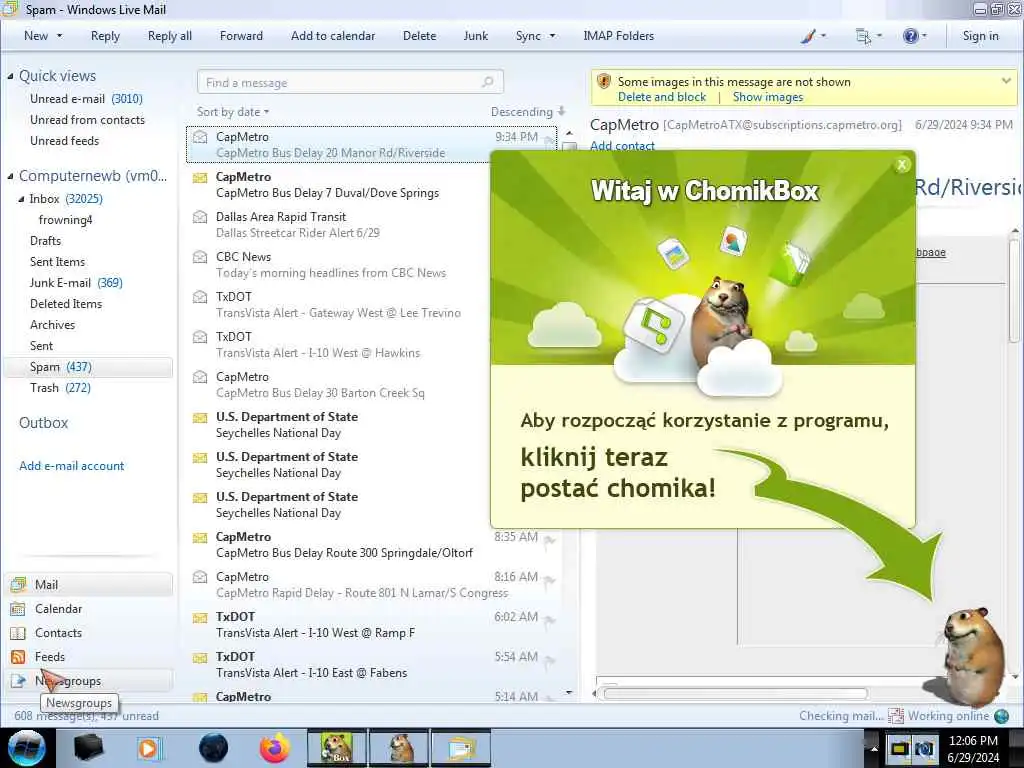Show hidden system tray icons
Viewport: 1024px width, 768px height.
coord(874,748)
